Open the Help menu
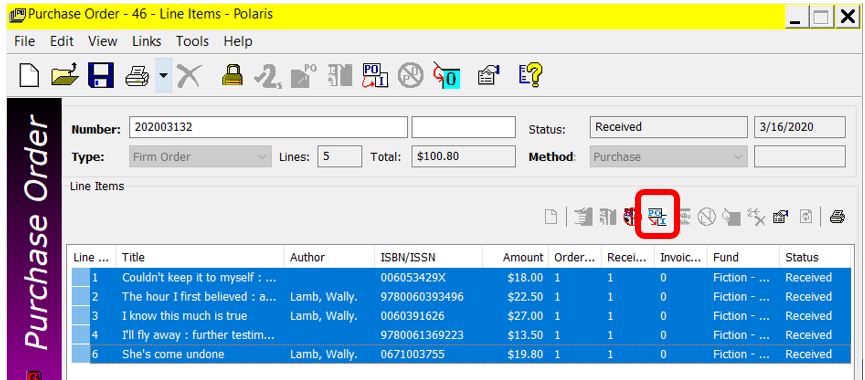 [238, 41]
